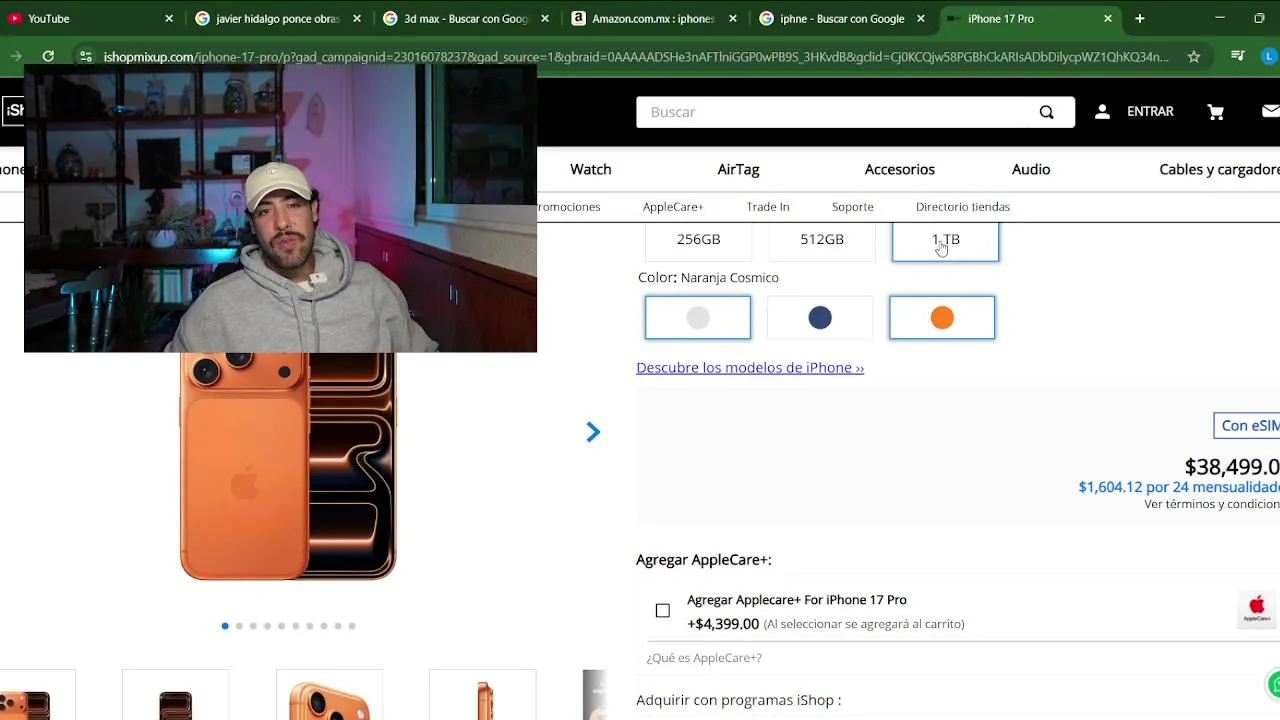Open the Audio category menu
The image size is (1280, 720).
[x=1031, y=169]
